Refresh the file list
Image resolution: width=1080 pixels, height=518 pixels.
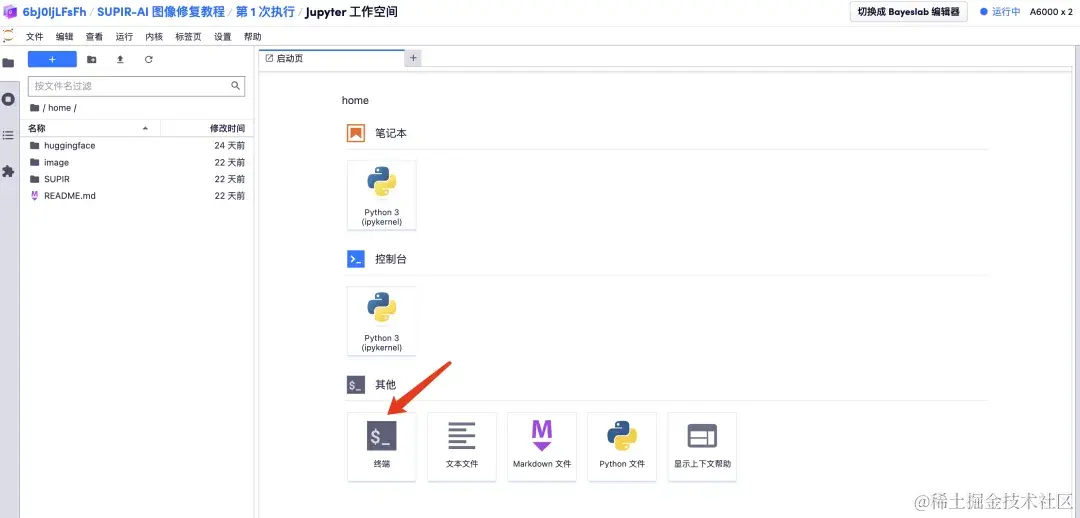pos(148,59)
